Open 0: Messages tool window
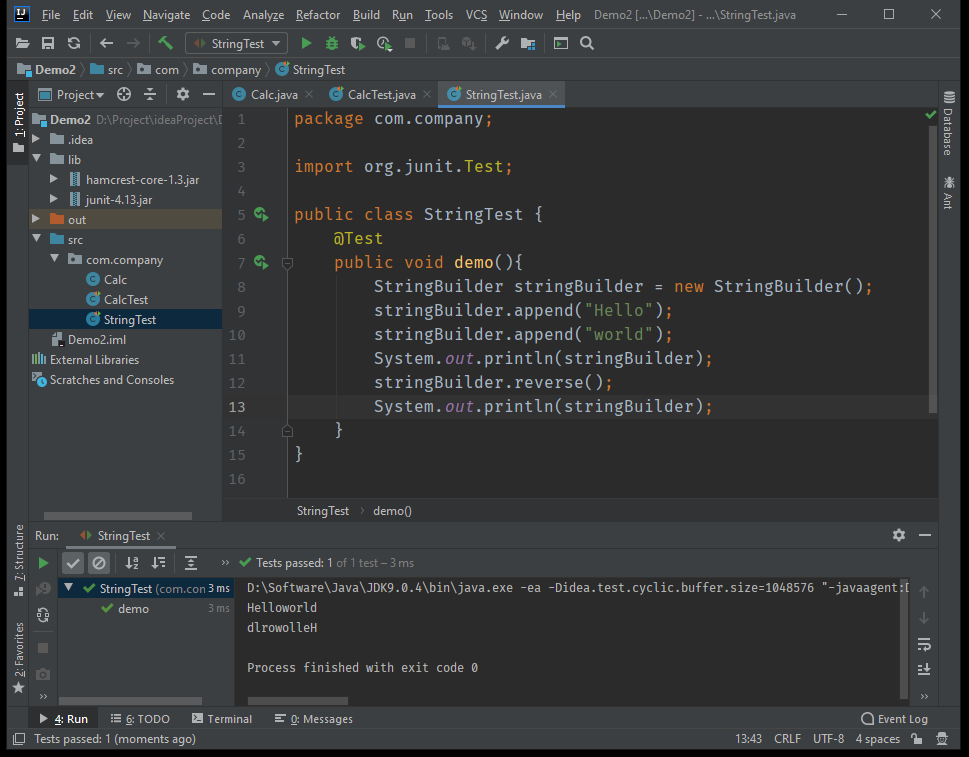Viewport: 969px width, 757px height. pyautogui.click(x=313, y=719)
